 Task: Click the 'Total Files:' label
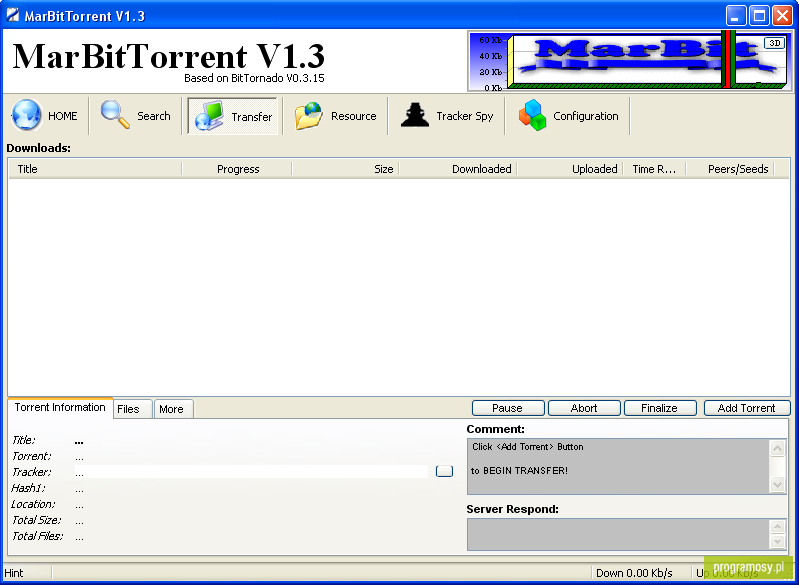(x=37, y=536)
